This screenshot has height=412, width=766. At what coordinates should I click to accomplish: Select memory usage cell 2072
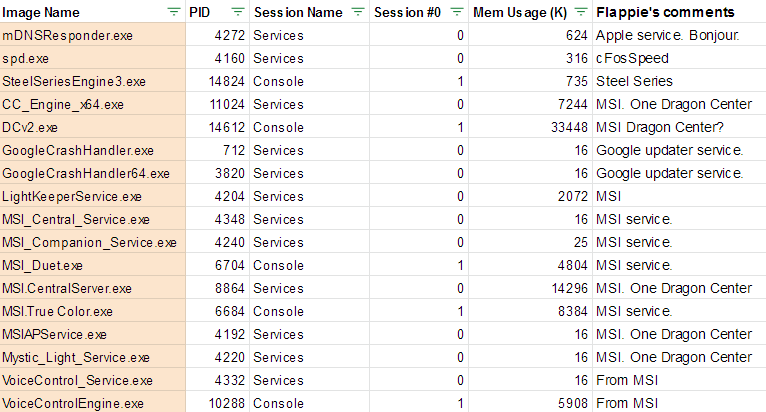point(531,196)
